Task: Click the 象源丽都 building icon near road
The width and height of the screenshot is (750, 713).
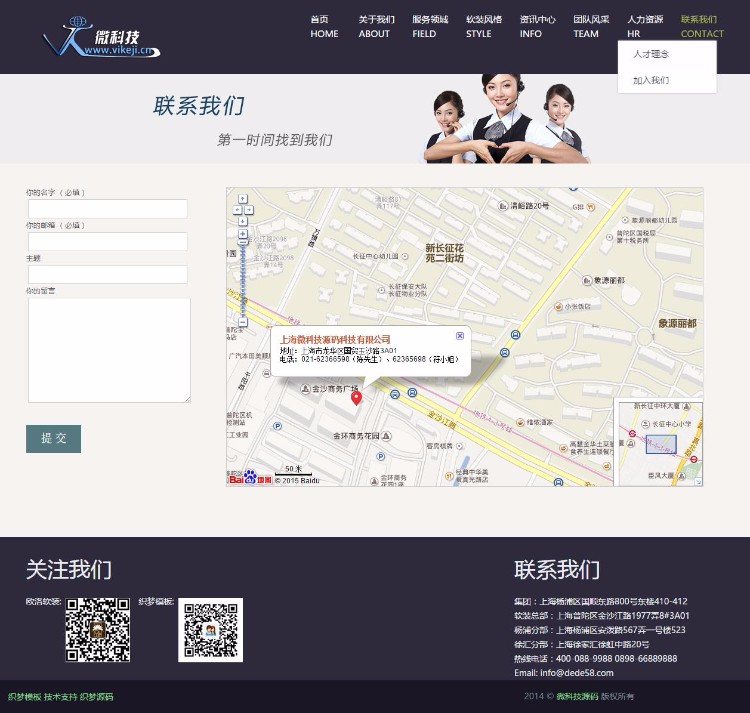Action: (x=587, y=280)
